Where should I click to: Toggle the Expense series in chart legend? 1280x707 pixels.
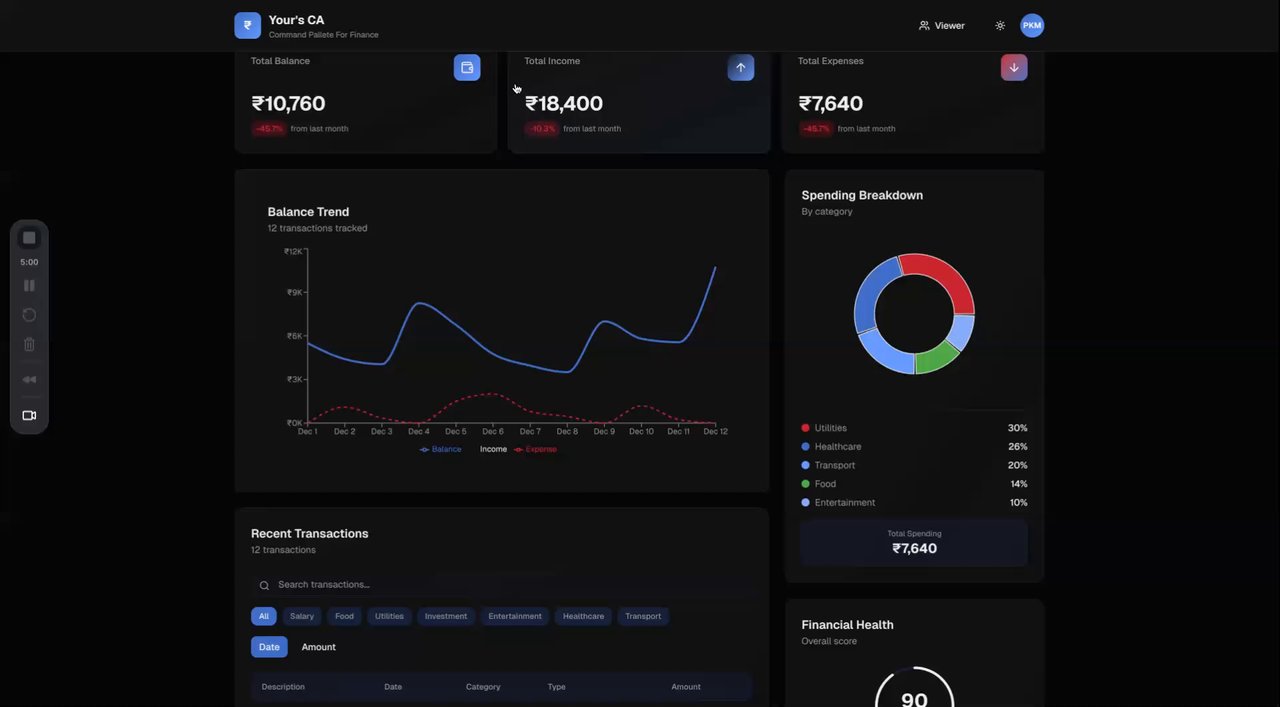tap(535, 450)
